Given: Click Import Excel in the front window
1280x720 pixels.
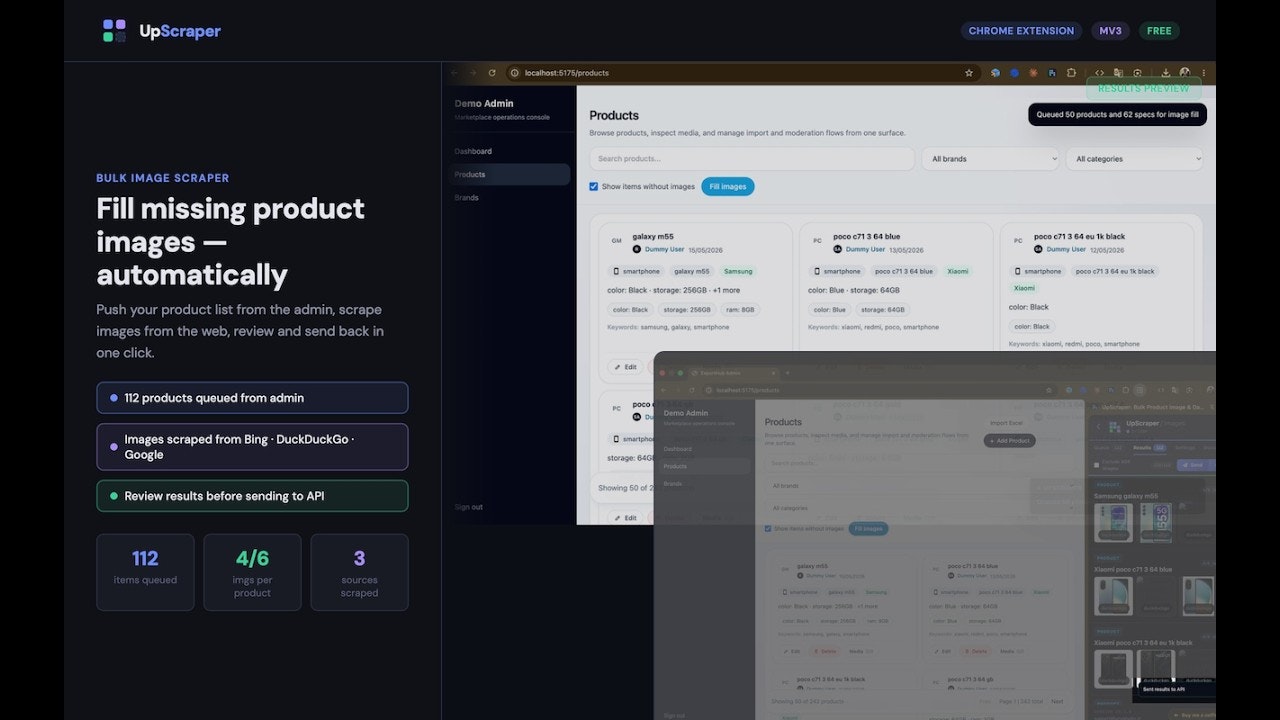Looking at the screenshot, I should pyautogui.click(x=1006, y=423).
